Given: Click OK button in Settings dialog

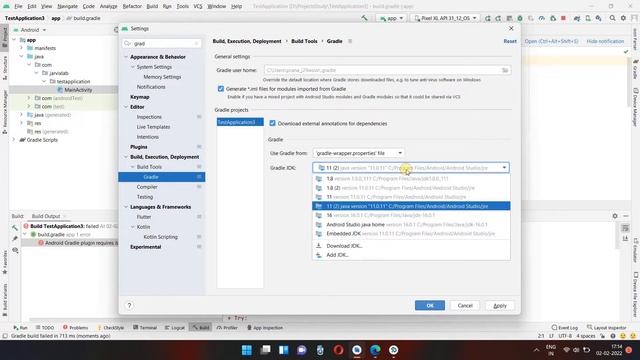Looking at the screenshot, I should click(430, 305).
